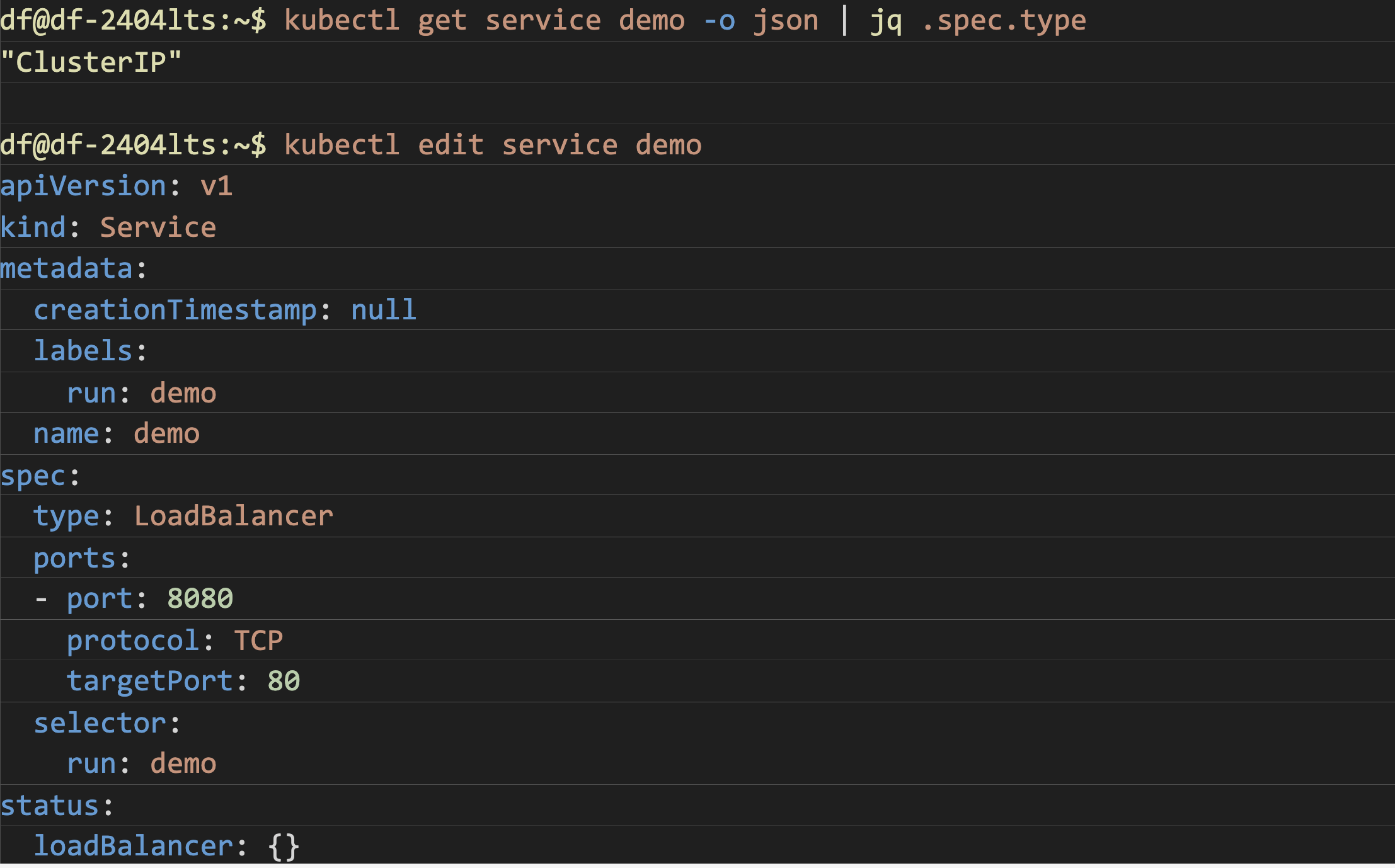This screenshot has width=1395, height=868.
Task: Click 'kubectl edit service demo' command
Action: pos(493,145)
